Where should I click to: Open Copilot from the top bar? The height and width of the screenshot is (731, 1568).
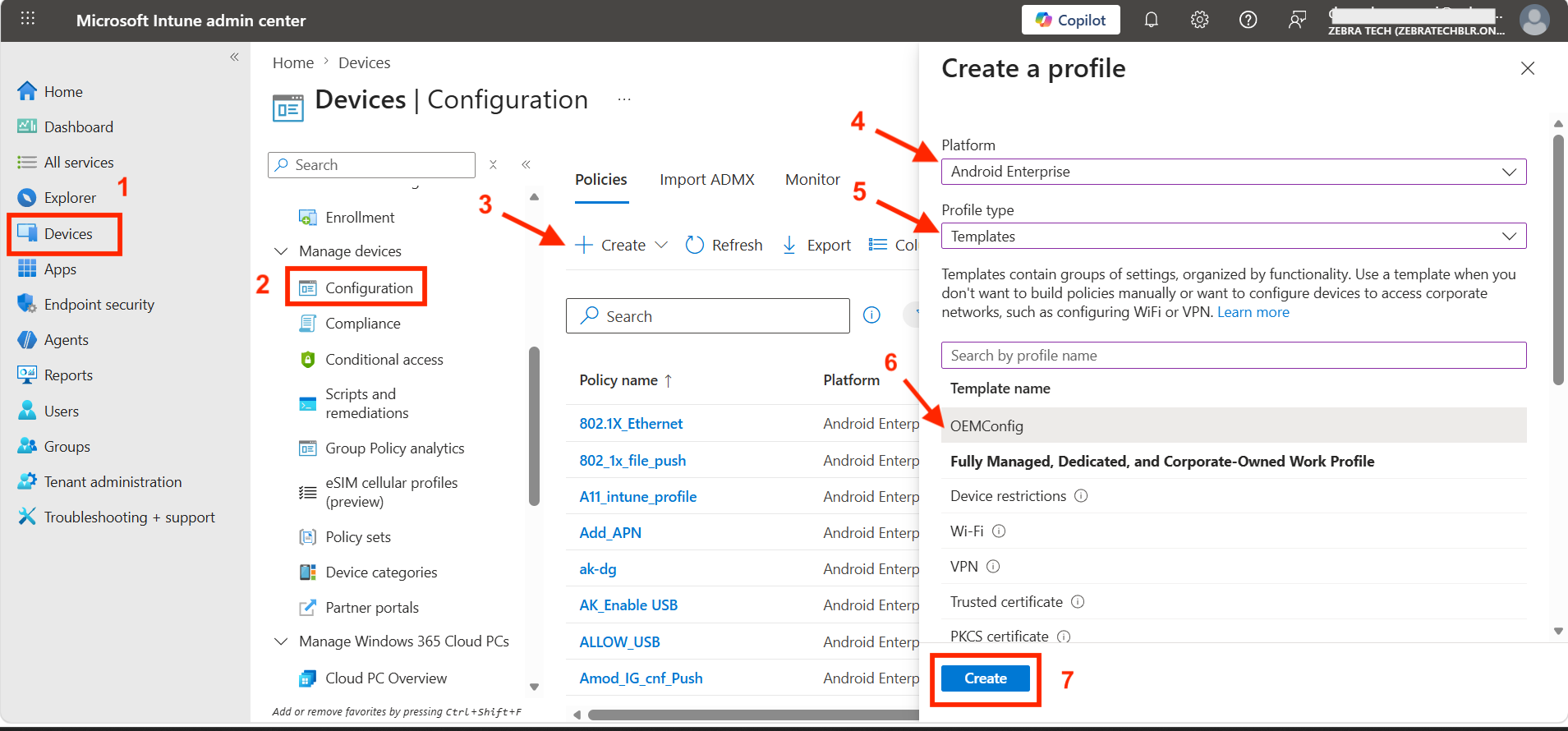point(1070,20)
